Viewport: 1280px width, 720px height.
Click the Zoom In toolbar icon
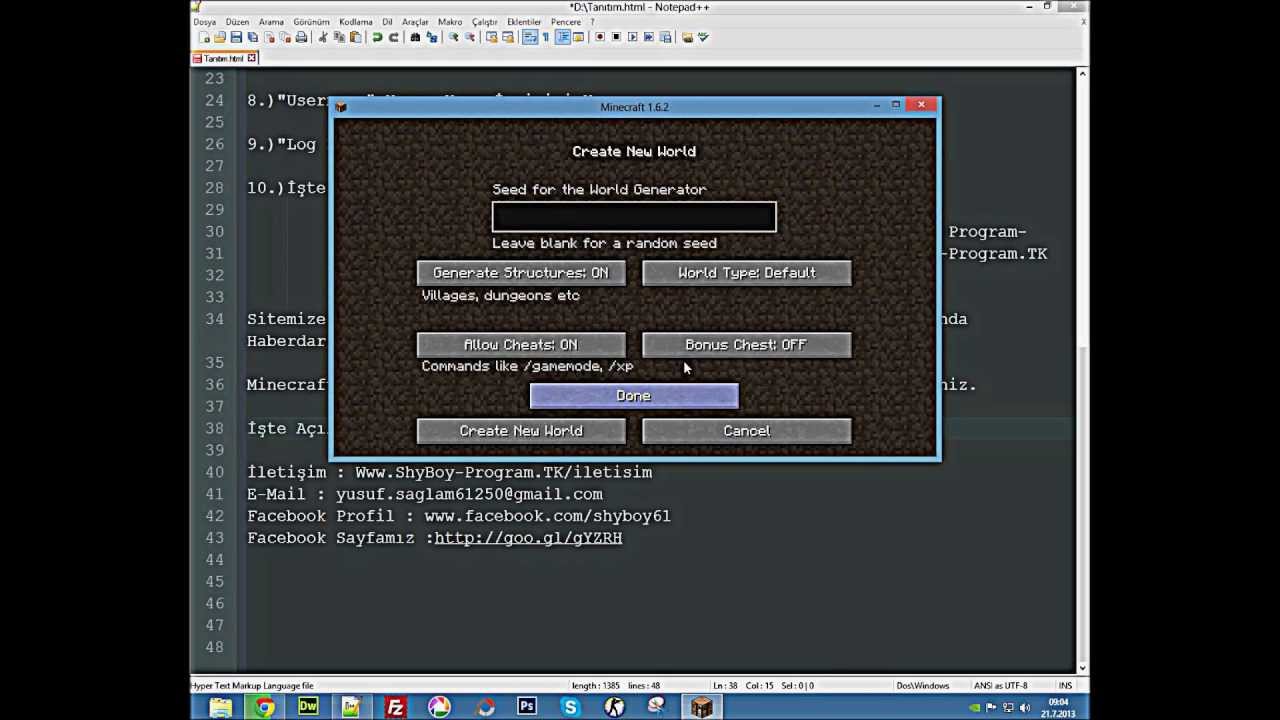(453, 37)
